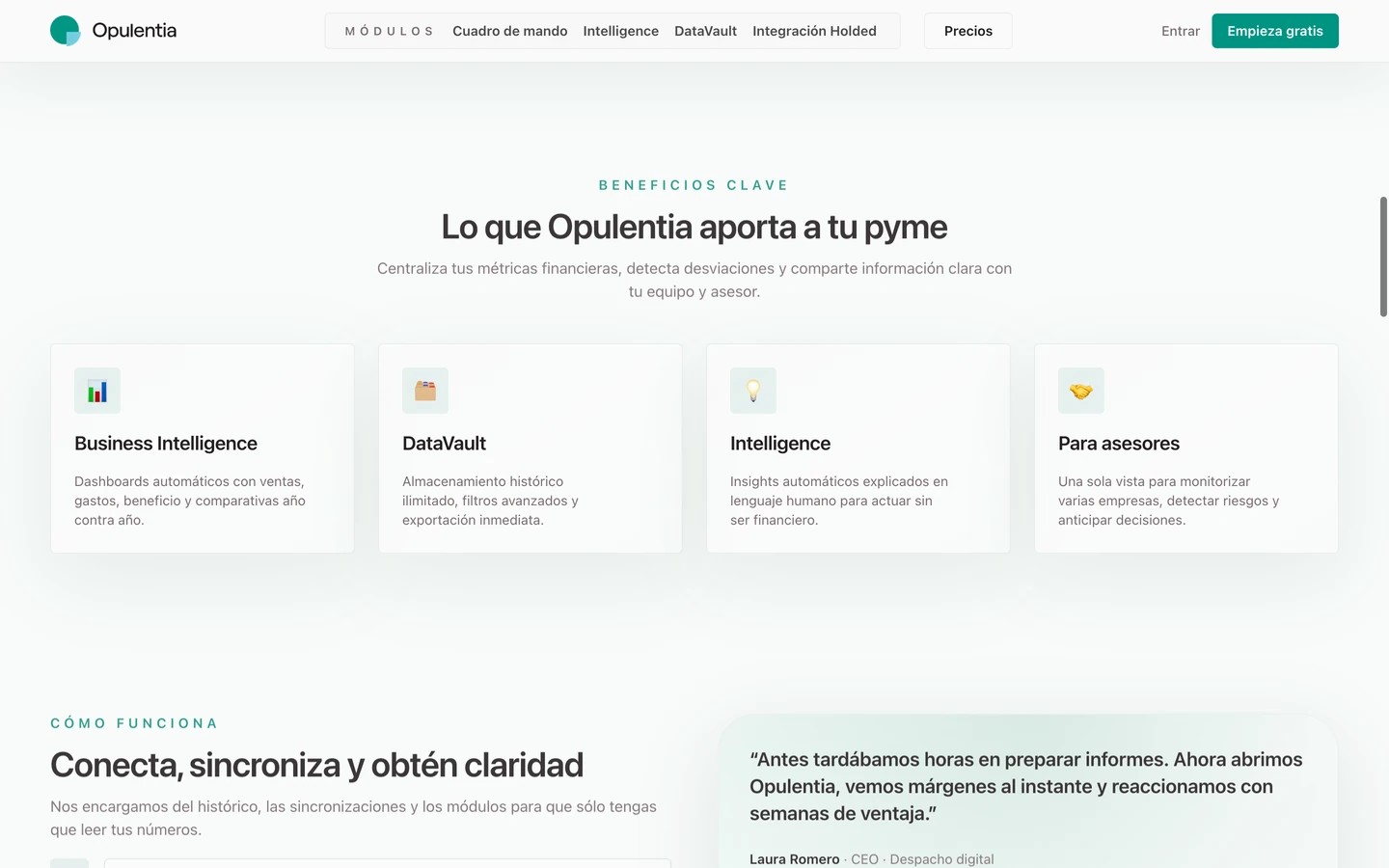Click the Business Intelligence card title
The image size is (1389, 868).
point(166,444)
